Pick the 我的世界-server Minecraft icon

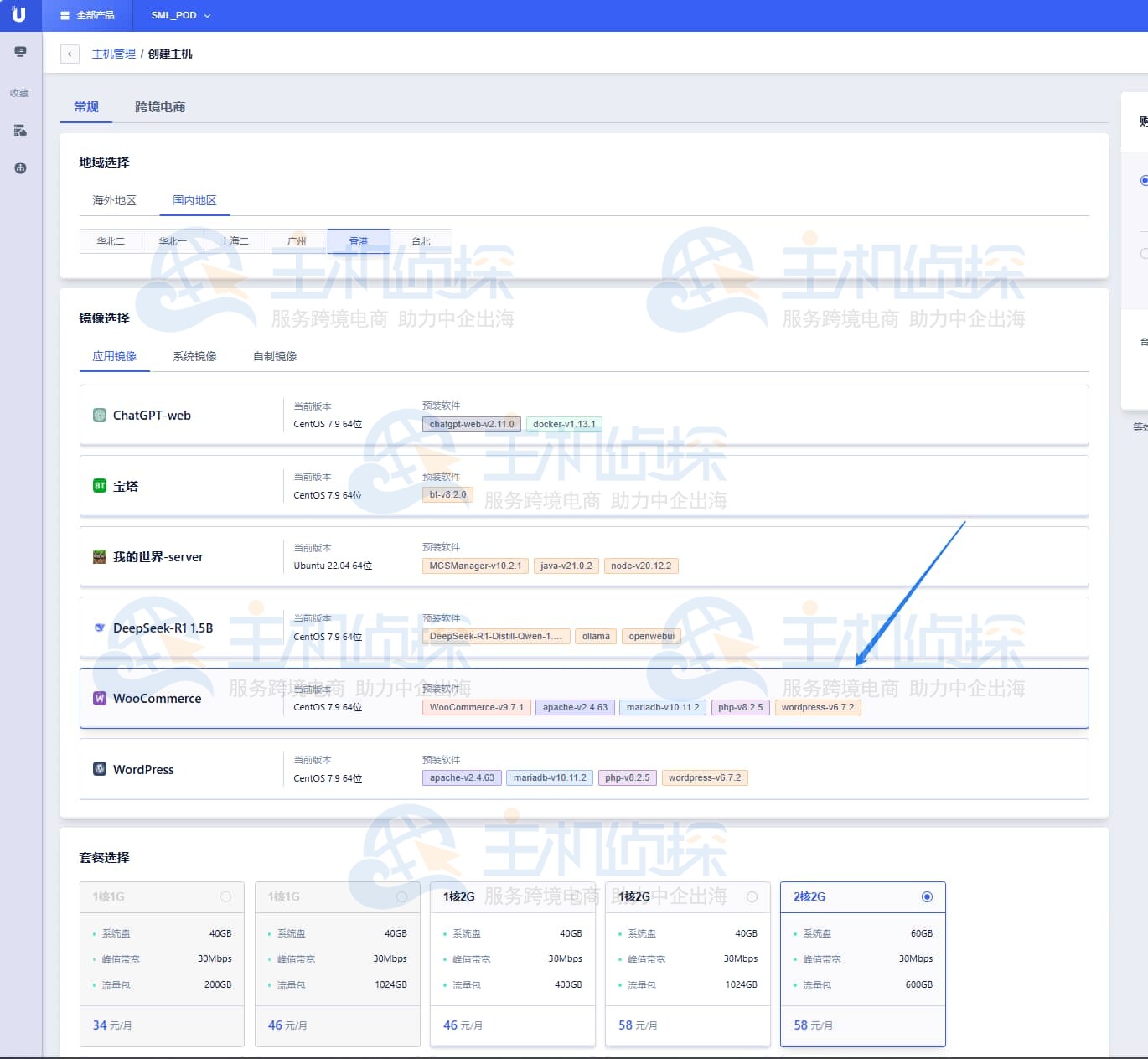[100, 557]
